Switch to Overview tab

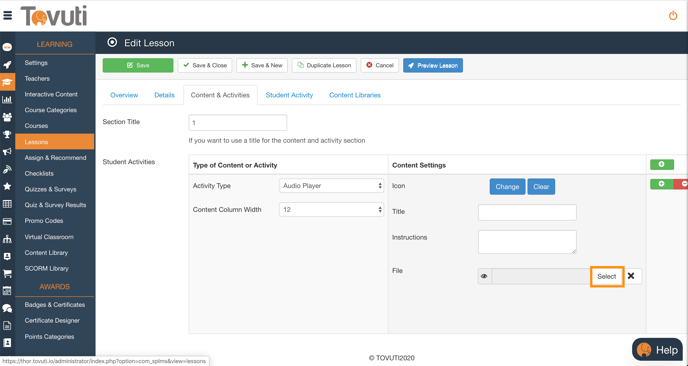coord(124,95)
